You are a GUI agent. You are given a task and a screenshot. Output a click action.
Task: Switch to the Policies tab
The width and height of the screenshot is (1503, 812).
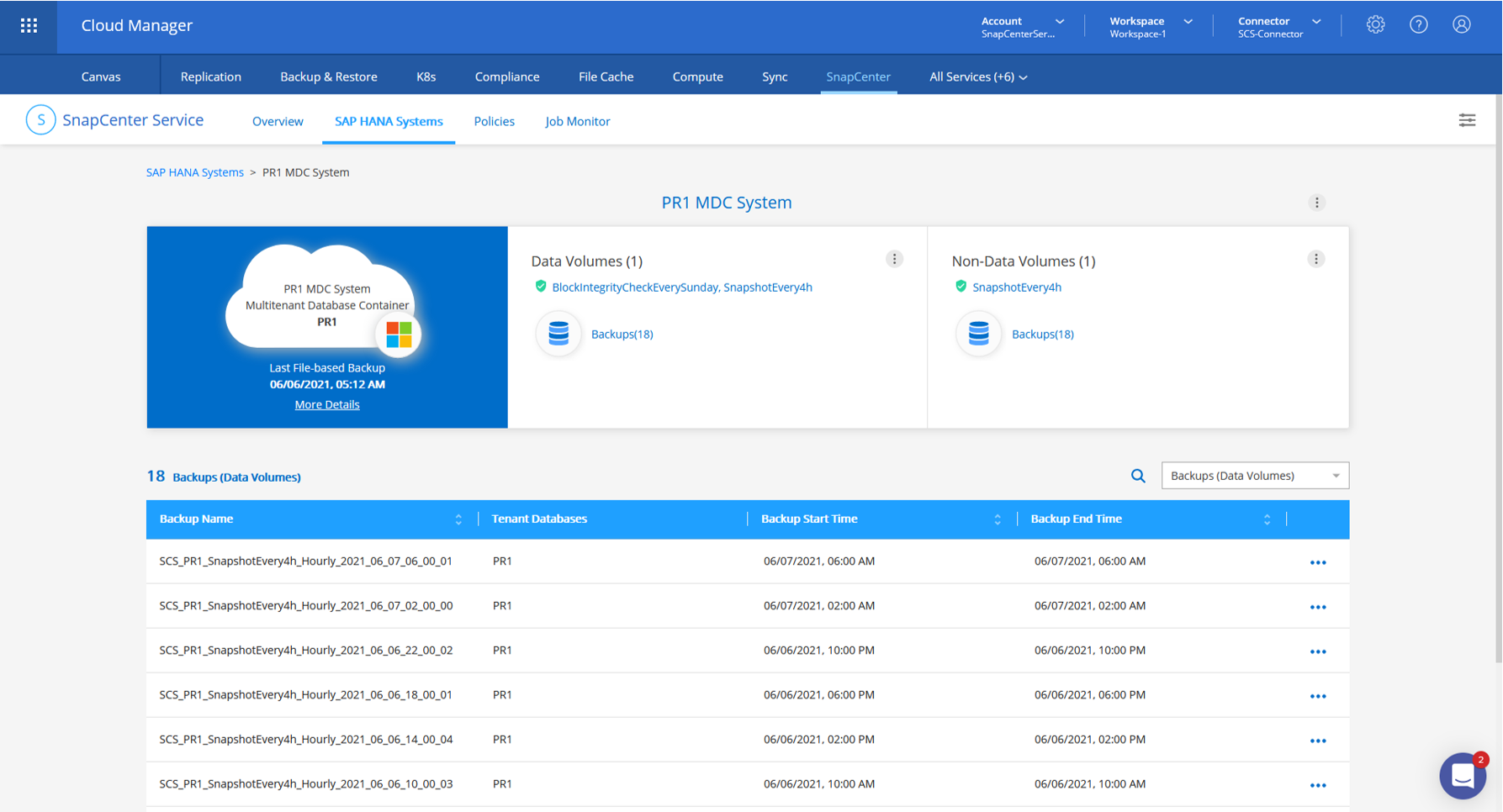pos(494,121)
